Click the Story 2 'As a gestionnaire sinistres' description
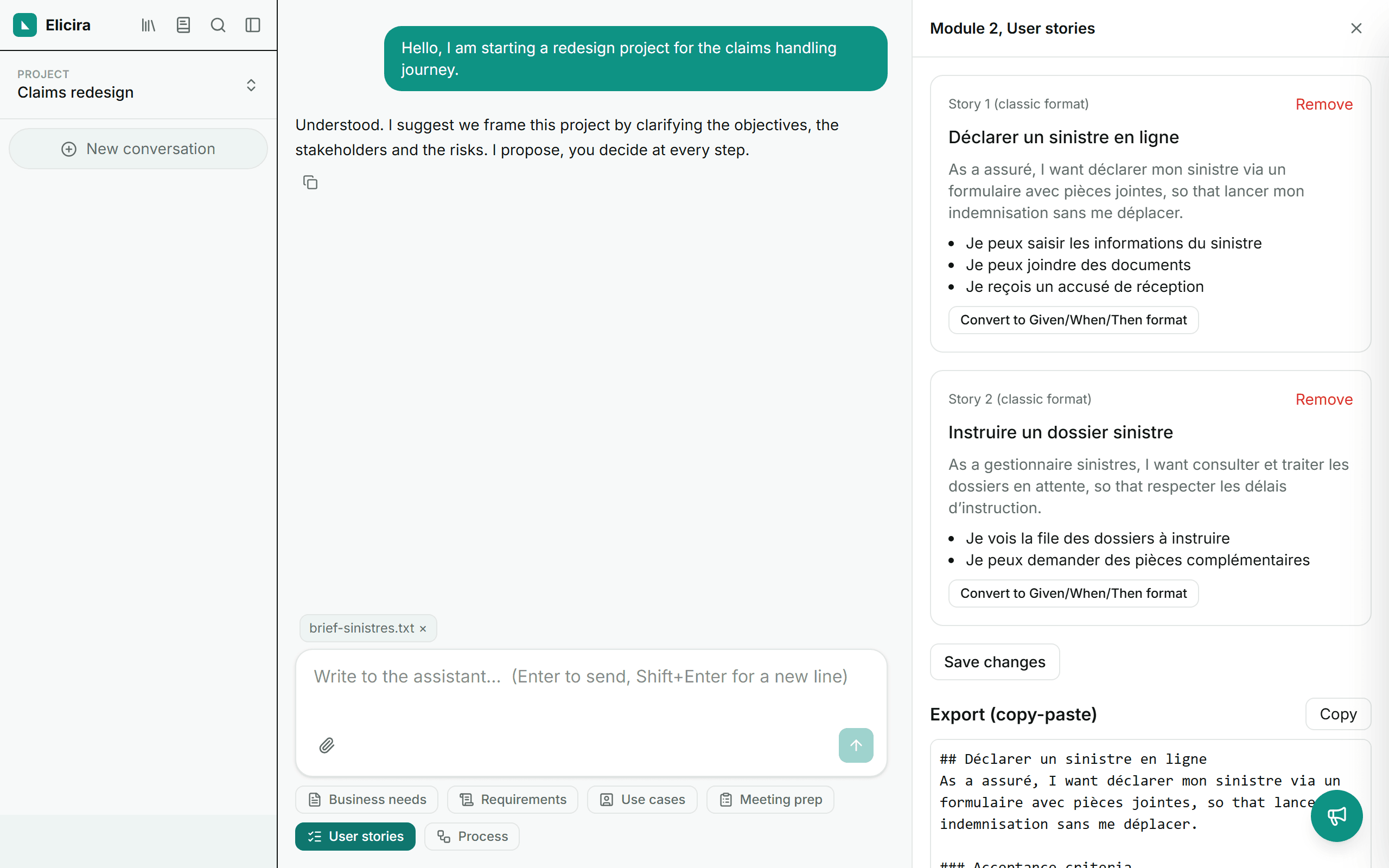Image resolution: width=1389 pixels, height=868 pixels. [x=1149, y=486]
